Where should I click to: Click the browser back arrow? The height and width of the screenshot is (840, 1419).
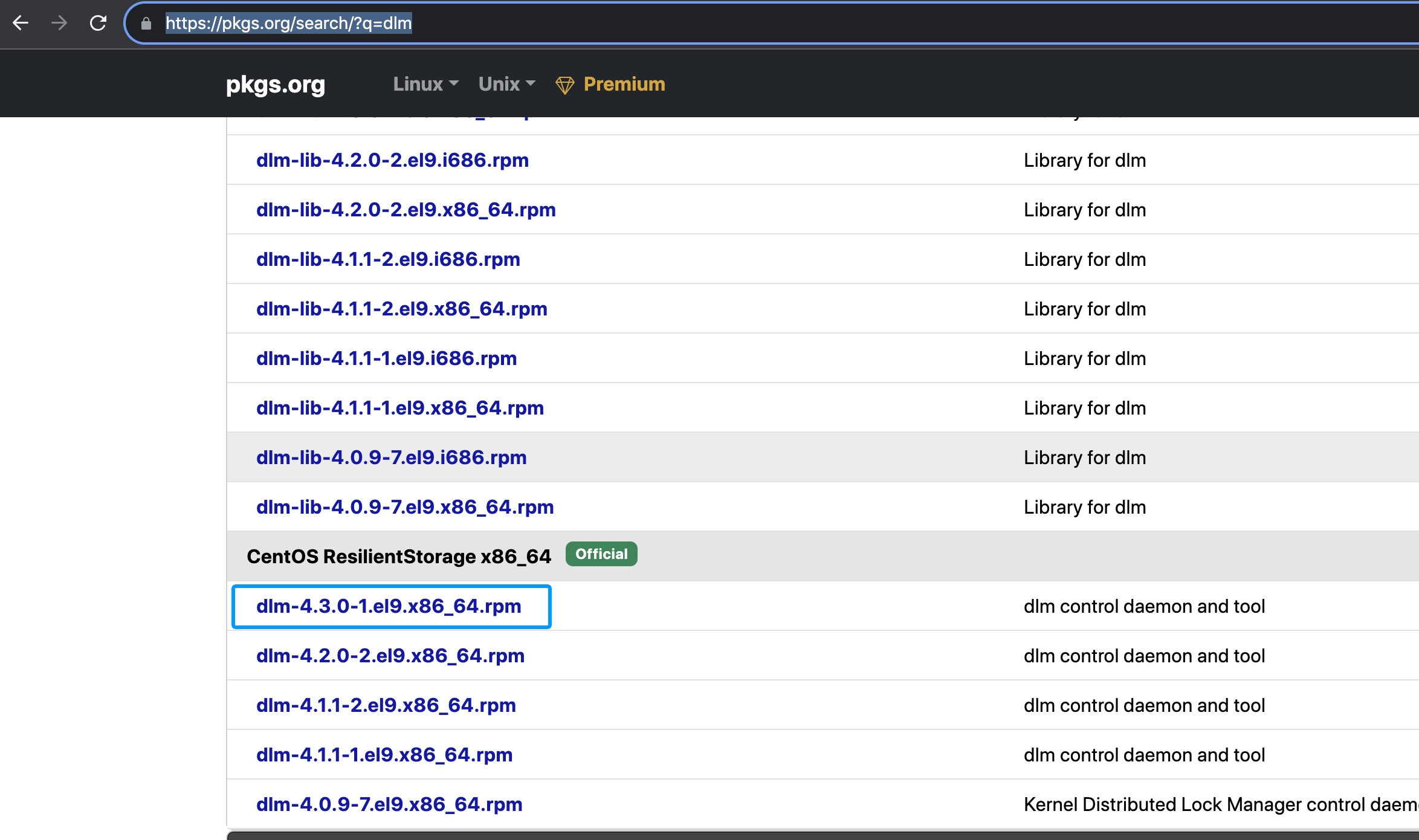coord(21,23)
